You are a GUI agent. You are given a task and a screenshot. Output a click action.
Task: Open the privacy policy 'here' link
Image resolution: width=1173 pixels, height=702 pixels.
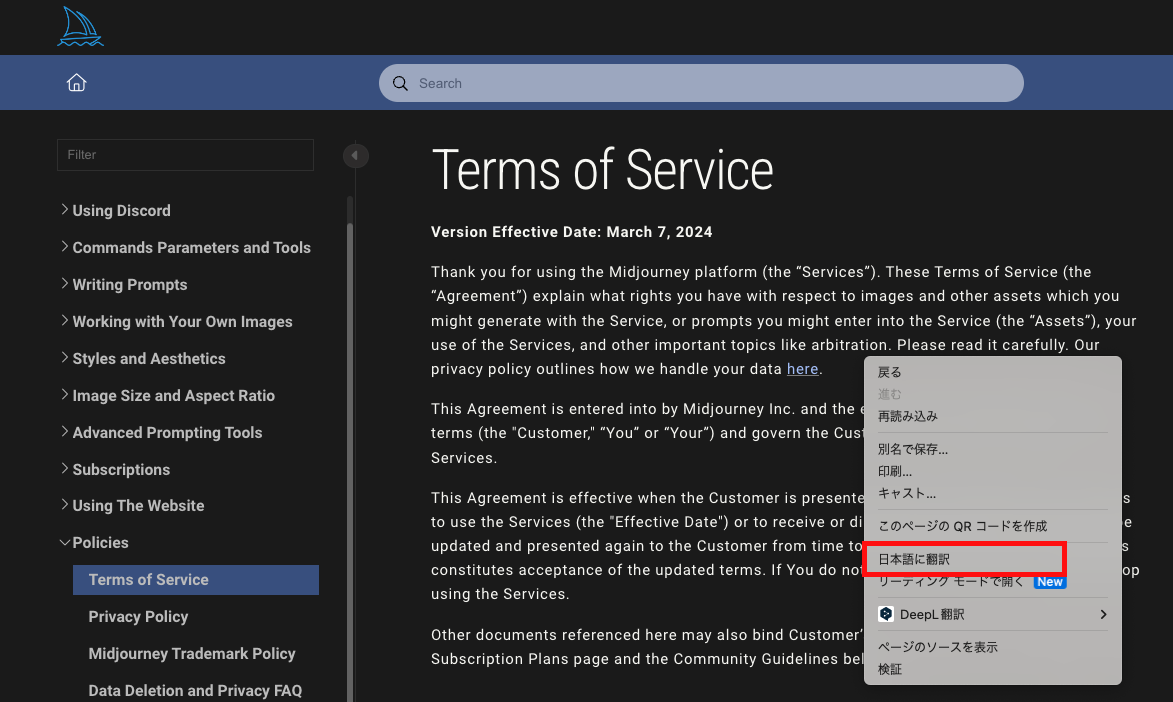coord(802,369)
